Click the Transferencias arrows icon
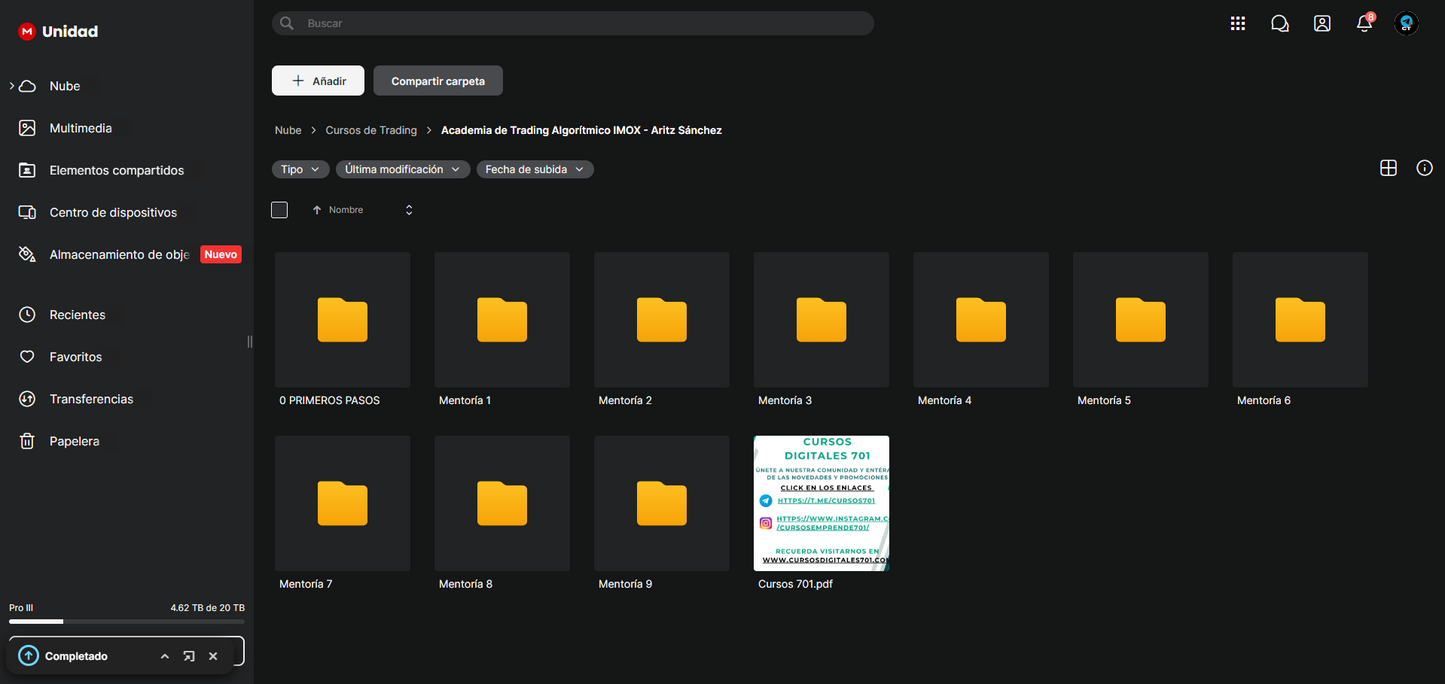 [28, 398]
